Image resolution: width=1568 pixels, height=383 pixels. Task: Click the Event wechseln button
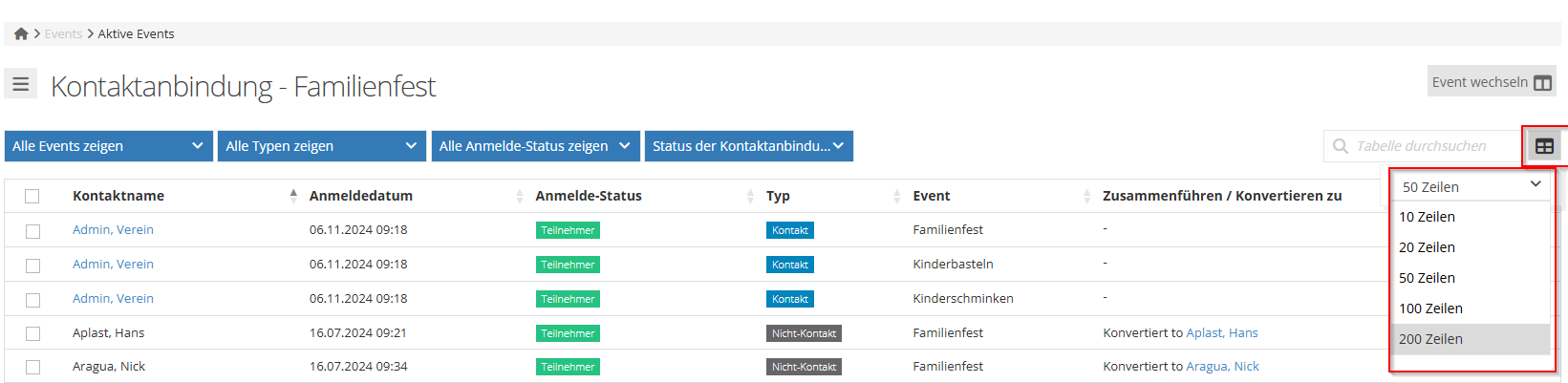click(1491, 82)
